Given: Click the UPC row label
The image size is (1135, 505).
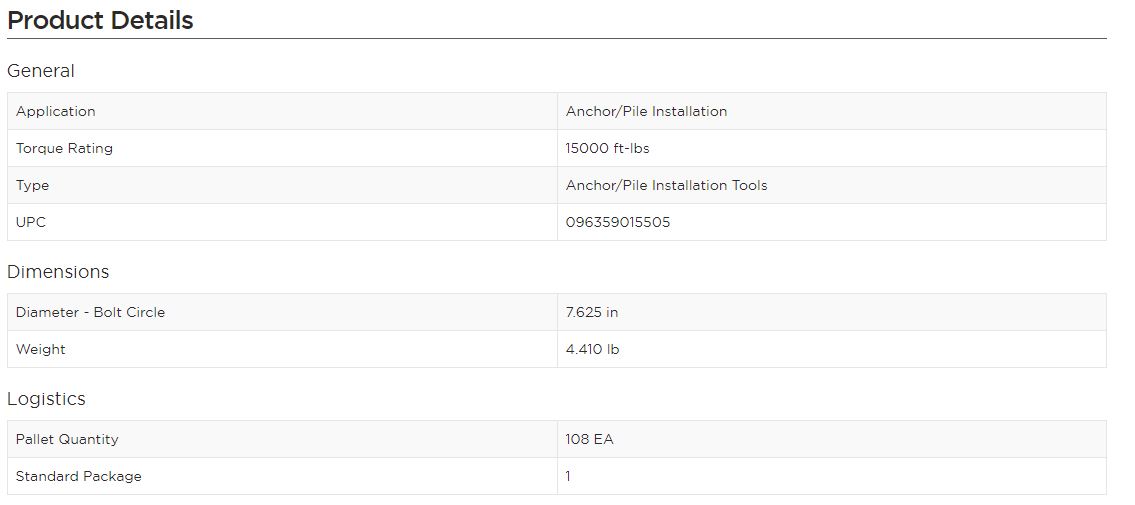Looking at the screenshot, I should tap(31, 222).
